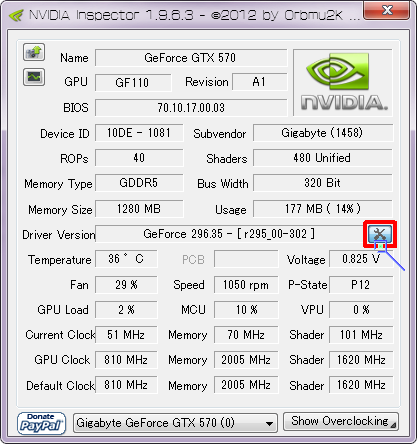Click the GPU selector dropdown arrow

click(x=269, y=424)
